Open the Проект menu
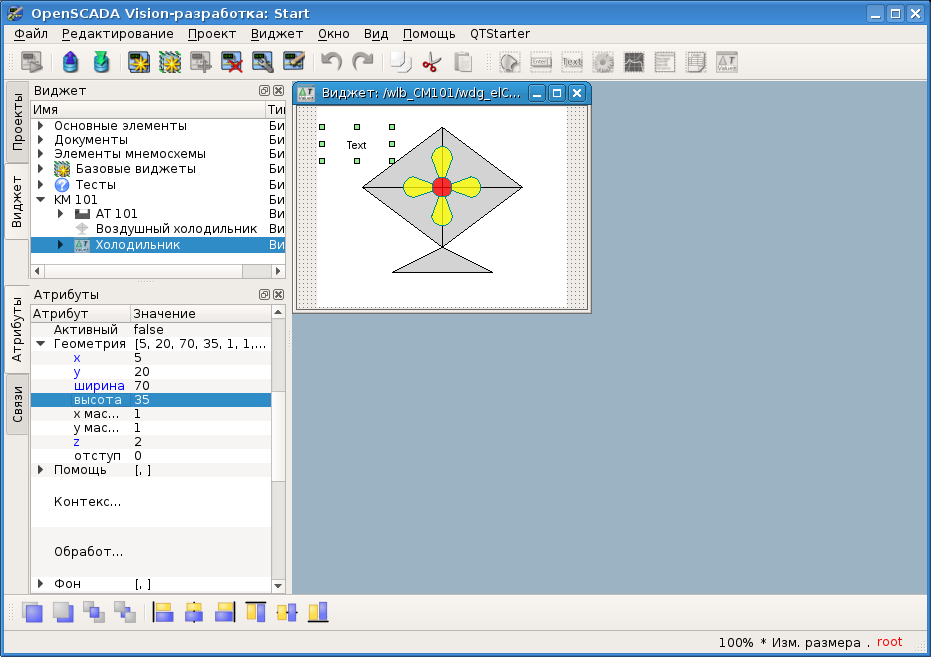This screenshot has width=931, height=657. tap(212, 34)
